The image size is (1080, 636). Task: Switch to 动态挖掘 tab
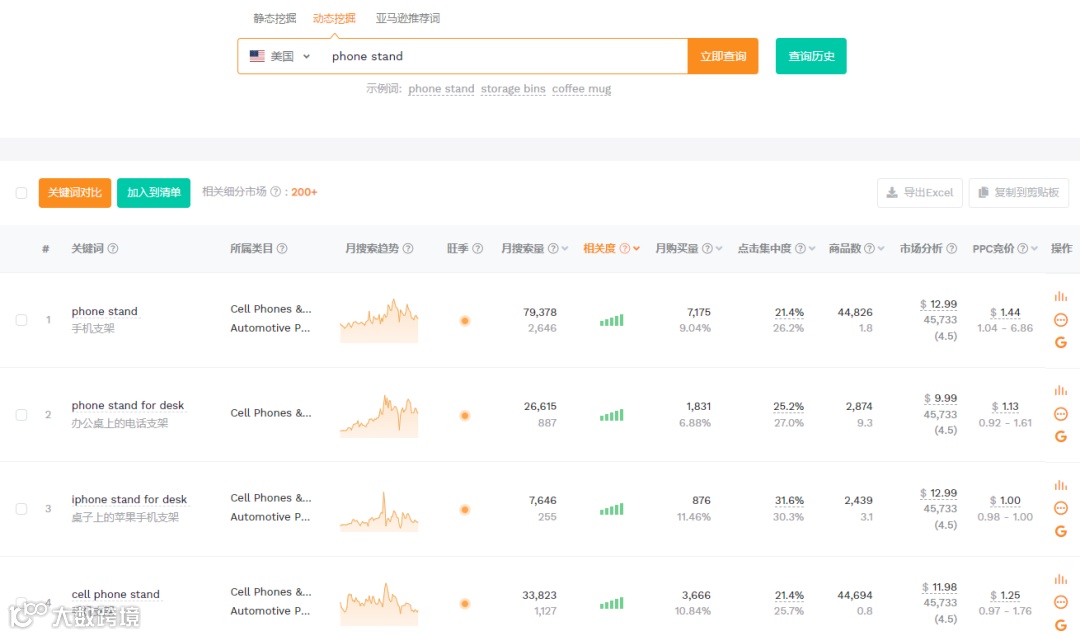[x=334, y=19]
